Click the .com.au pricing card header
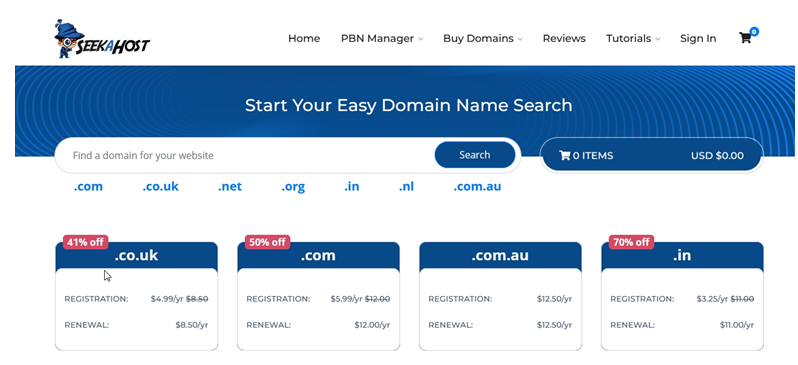Image resolution: width=798 pixels, height=365 pixels. 500,256
